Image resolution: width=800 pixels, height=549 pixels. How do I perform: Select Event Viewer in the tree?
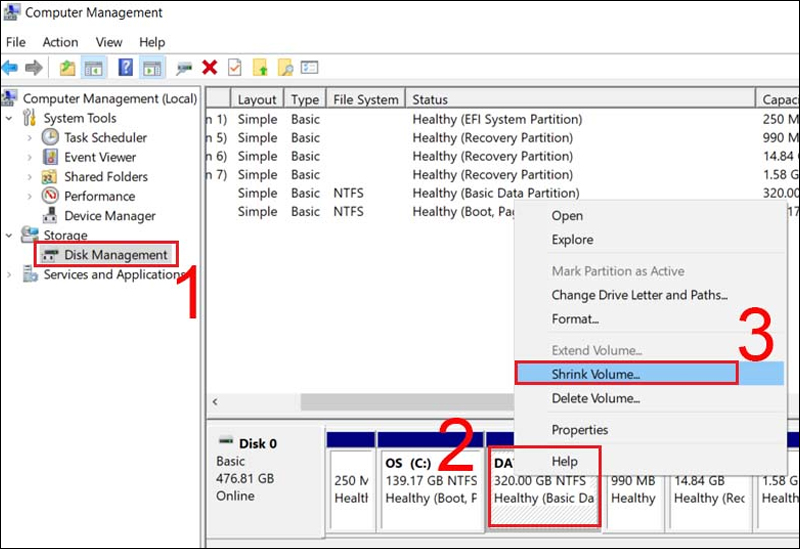(100, 157)
